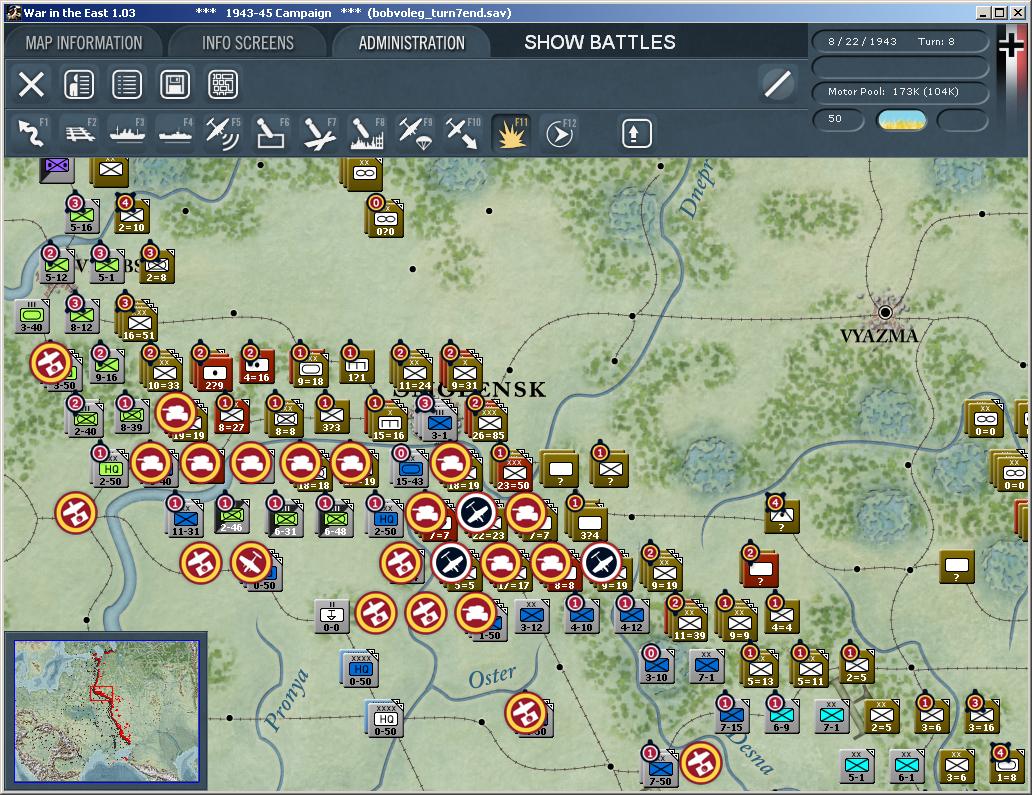Image resolution: width=1032 pixels, height=795 pixels.
Task: Select the F2 rail mode icon
Action: point(80,132)
